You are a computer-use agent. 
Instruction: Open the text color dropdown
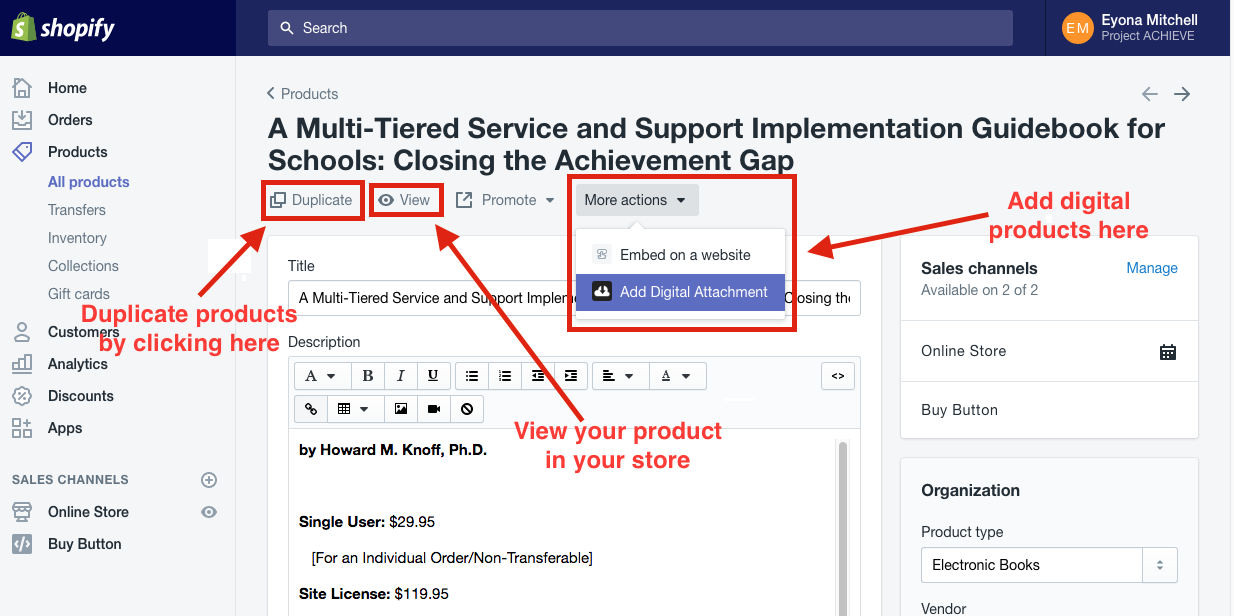[x=677, y=376]
